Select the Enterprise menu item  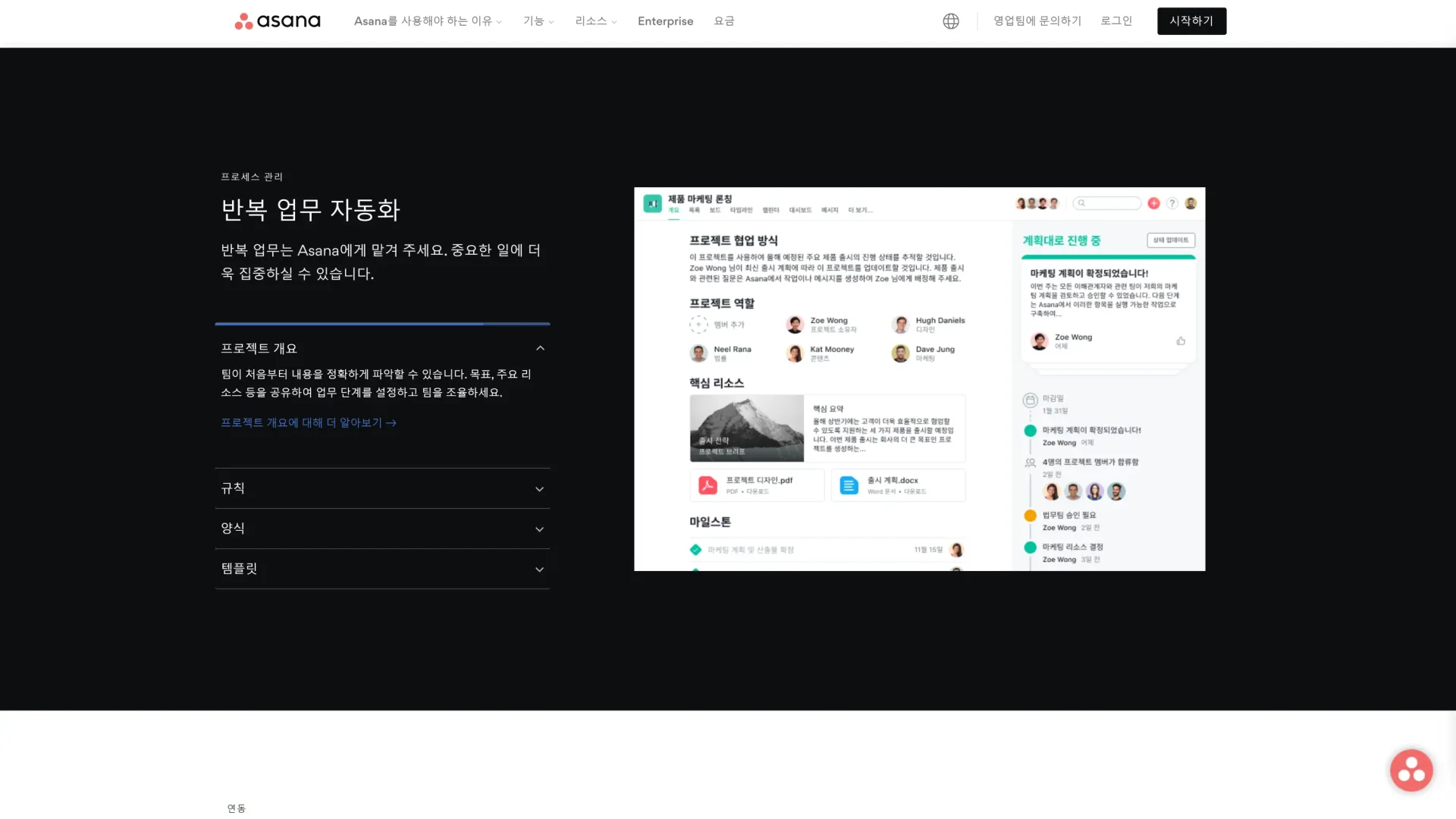[x=665, y=20]
